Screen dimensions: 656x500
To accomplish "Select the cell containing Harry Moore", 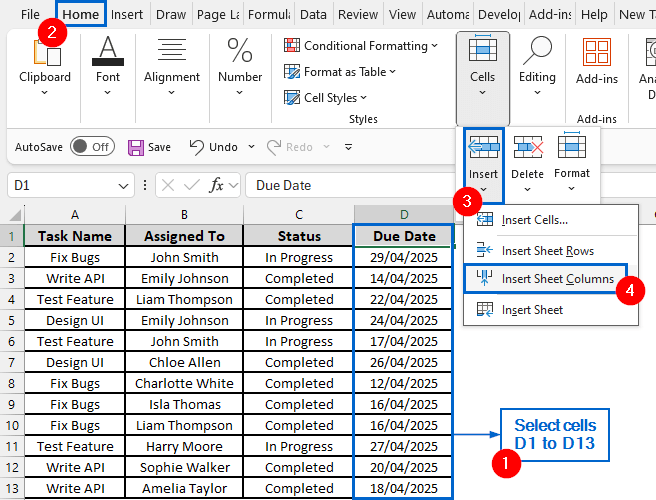I will (x=184, y=446).
